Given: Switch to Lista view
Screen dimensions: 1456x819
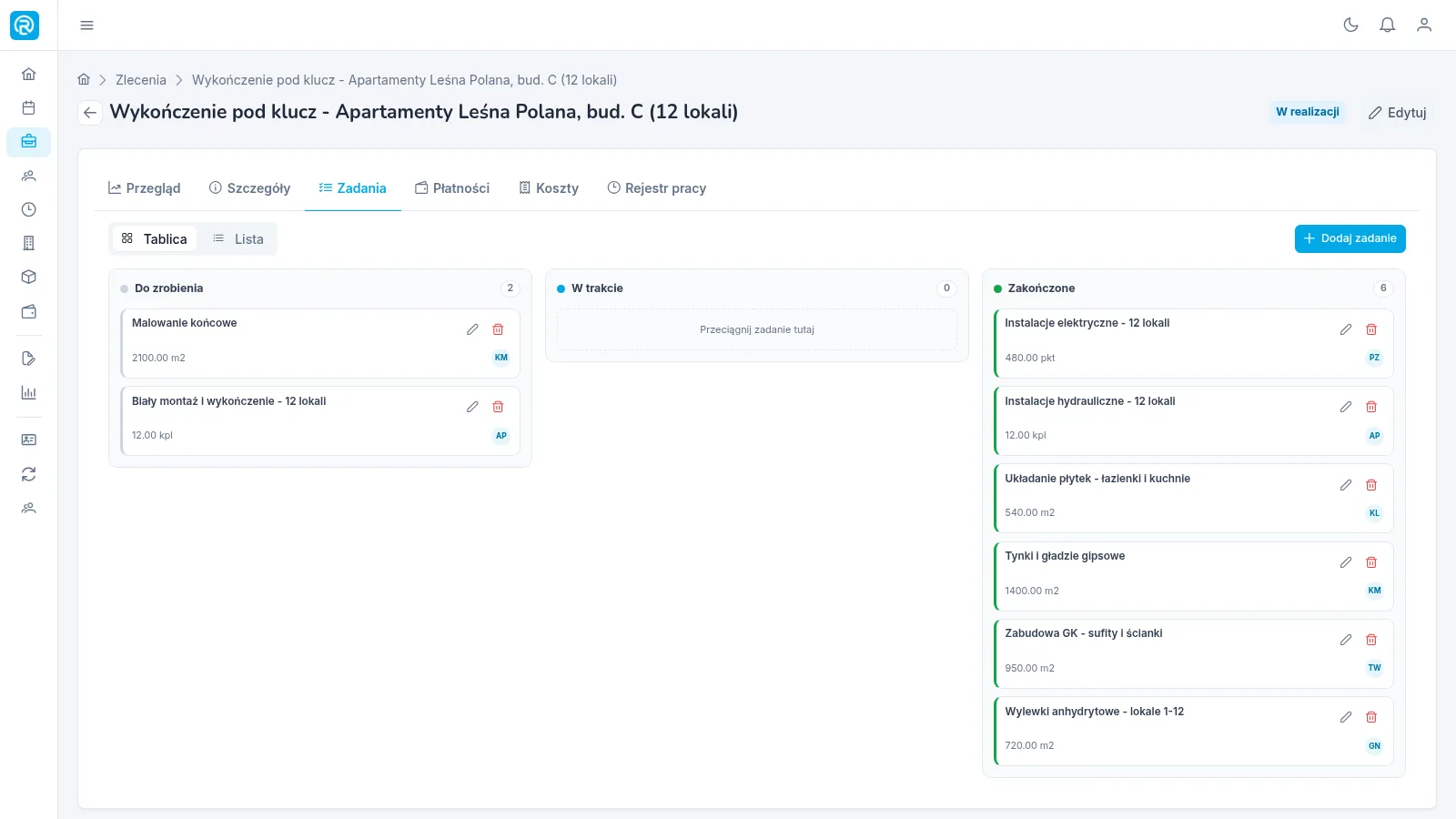Looking at the screenshot, I should coord(238,238).
